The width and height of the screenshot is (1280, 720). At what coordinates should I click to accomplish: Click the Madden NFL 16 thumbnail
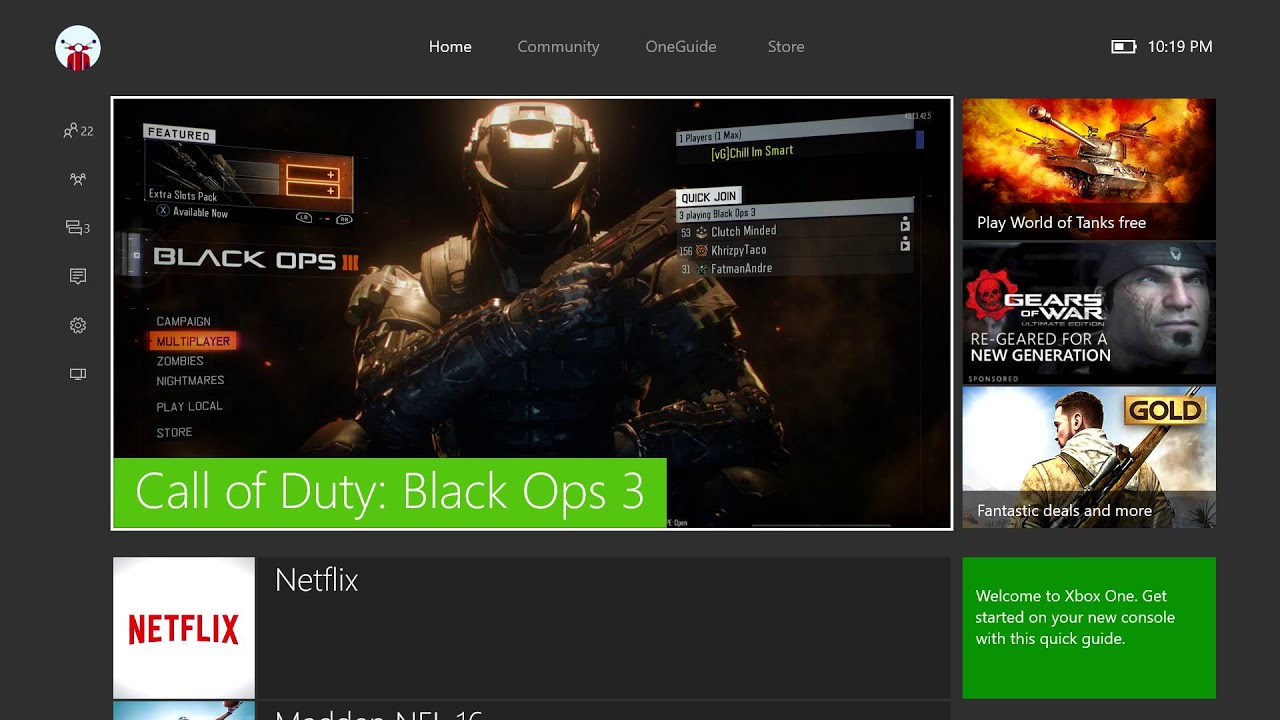[x=184, y=710]
